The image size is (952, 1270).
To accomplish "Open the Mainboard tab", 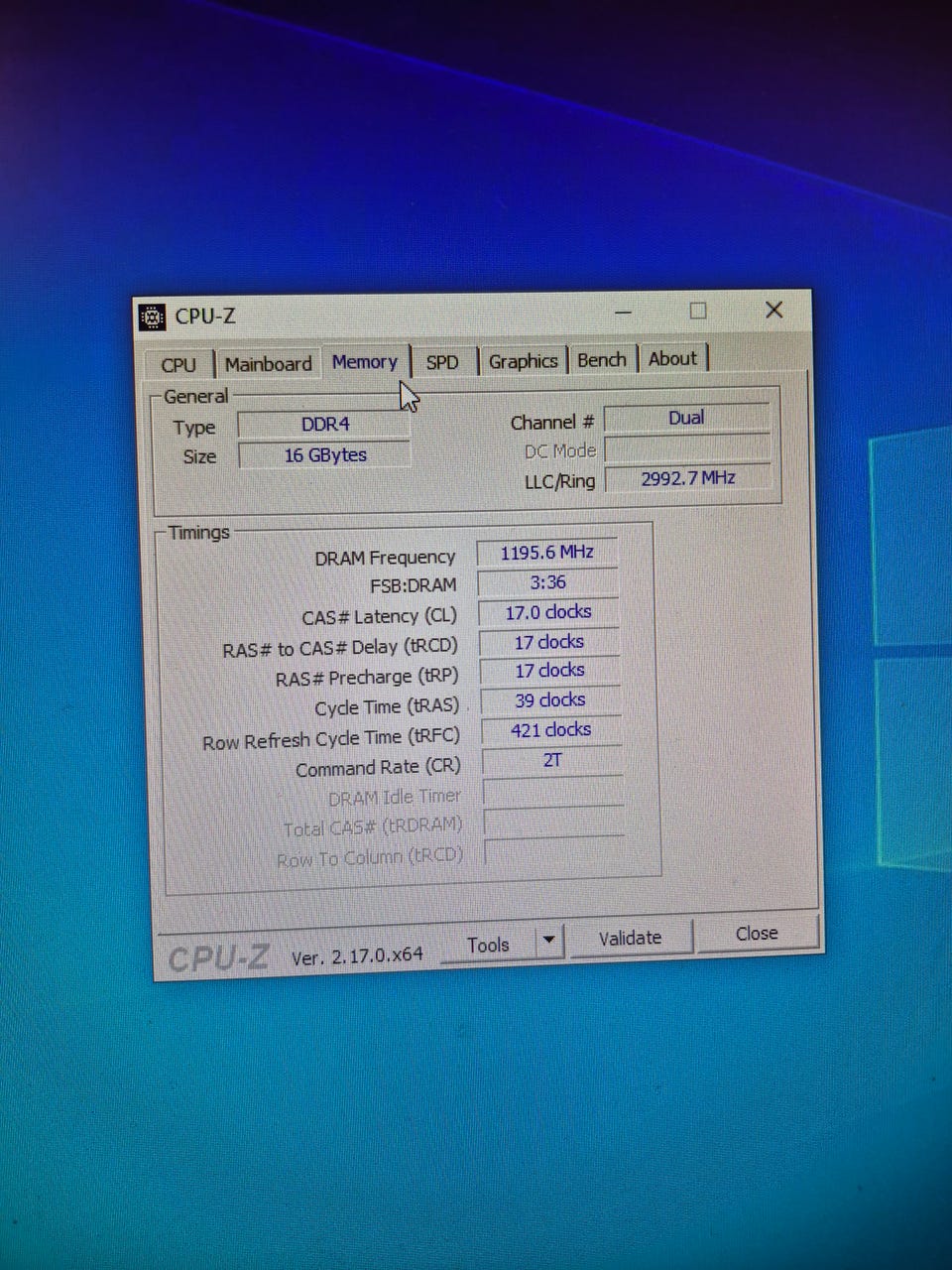I will pyautogui.click(x=268, y=363).
